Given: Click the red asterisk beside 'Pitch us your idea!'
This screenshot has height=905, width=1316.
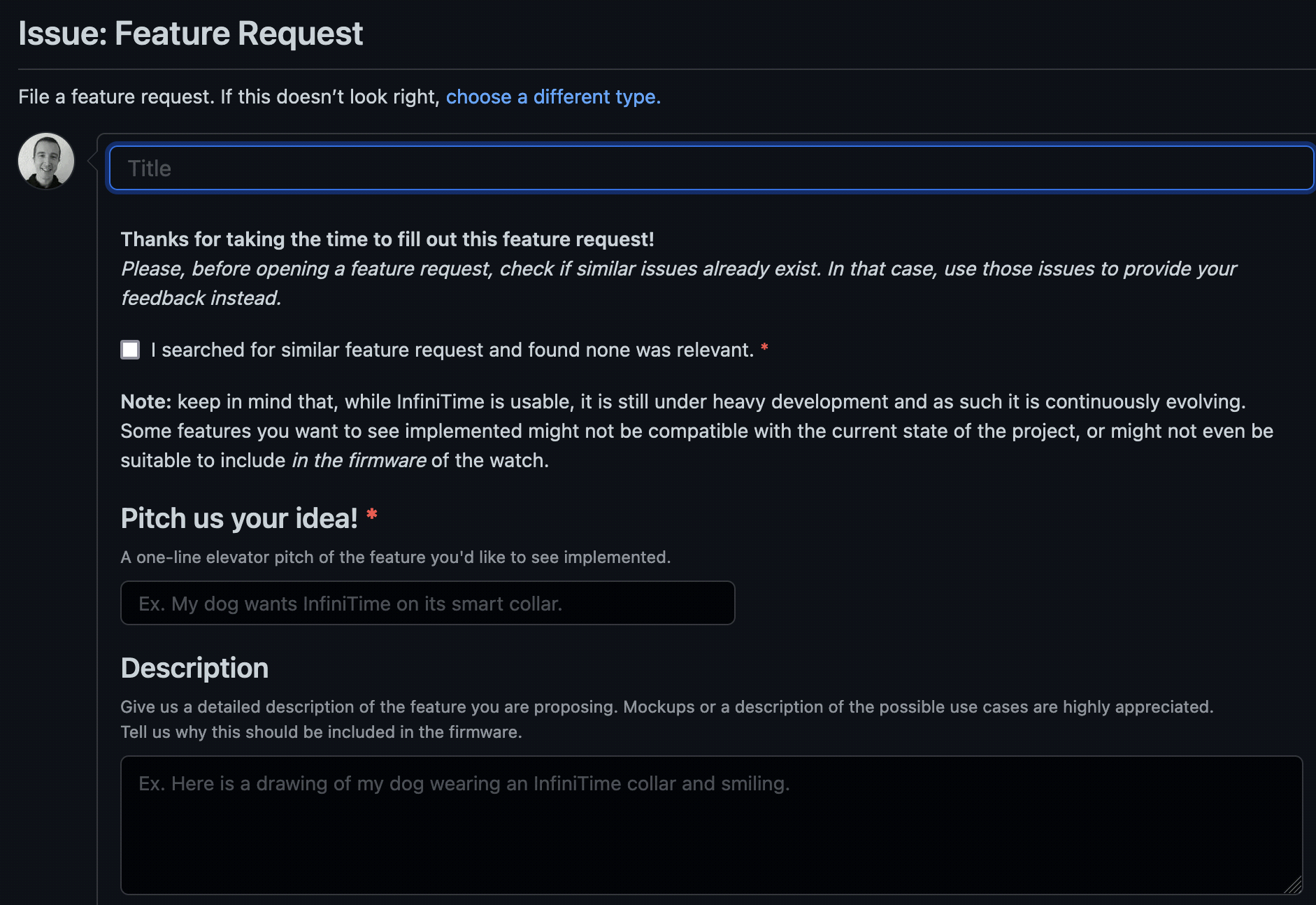Looking at the screenshot, I should (372, 515).
